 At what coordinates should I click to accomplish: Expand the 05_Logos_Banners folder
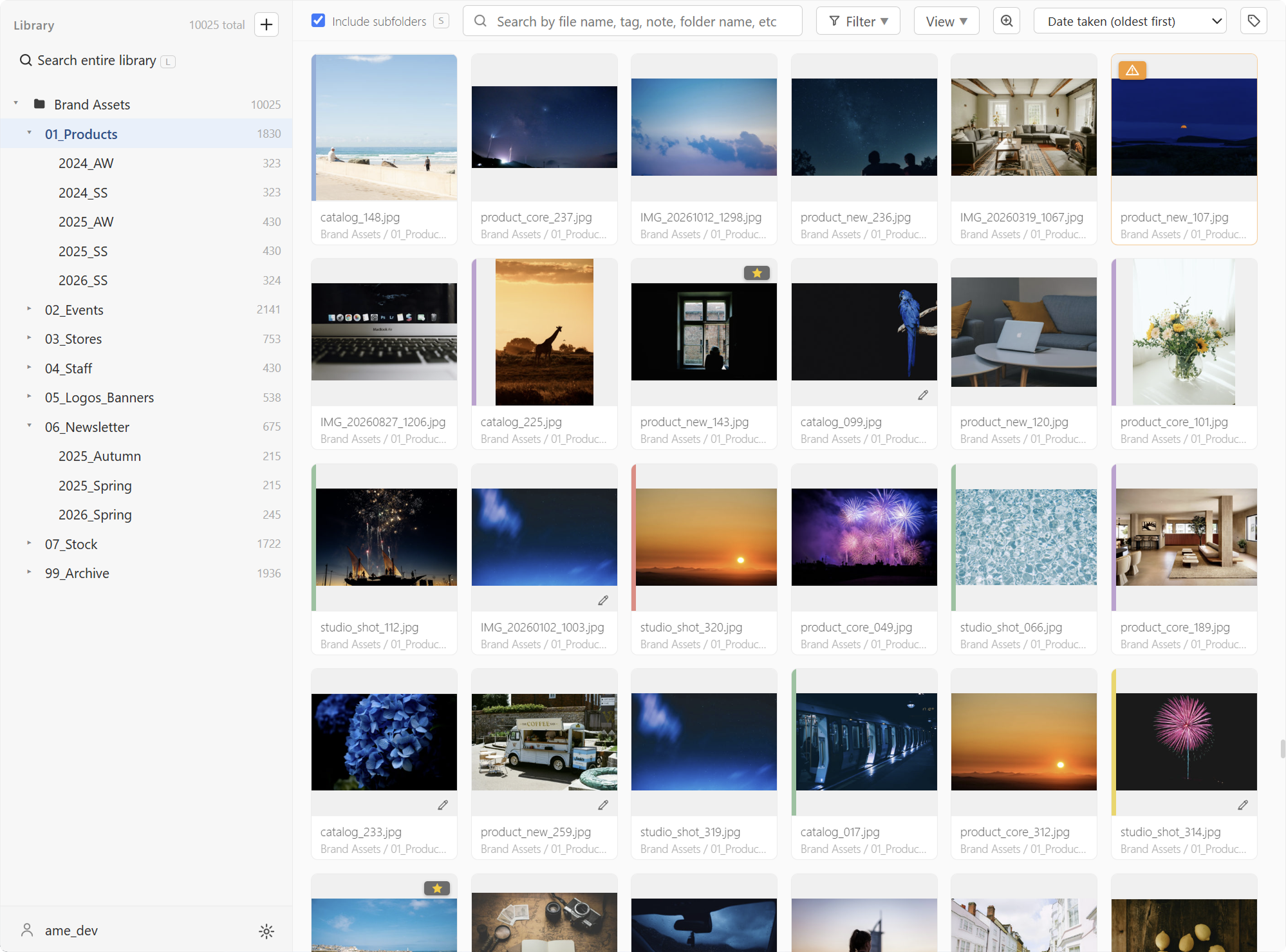tap(30, 397)
